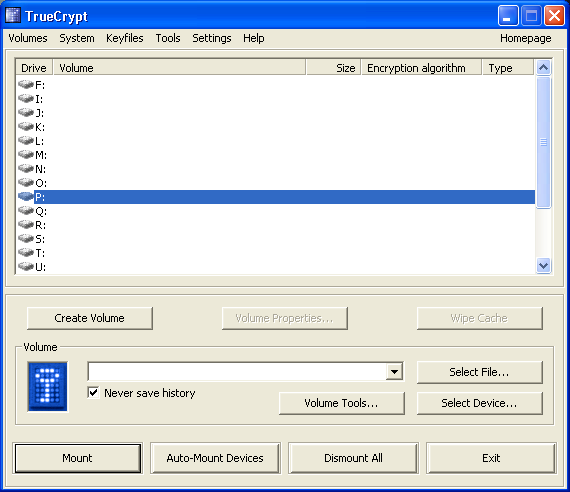Click the drive icon next to T:
This screenshot has height=492, width=570.
tap(26, 252)
